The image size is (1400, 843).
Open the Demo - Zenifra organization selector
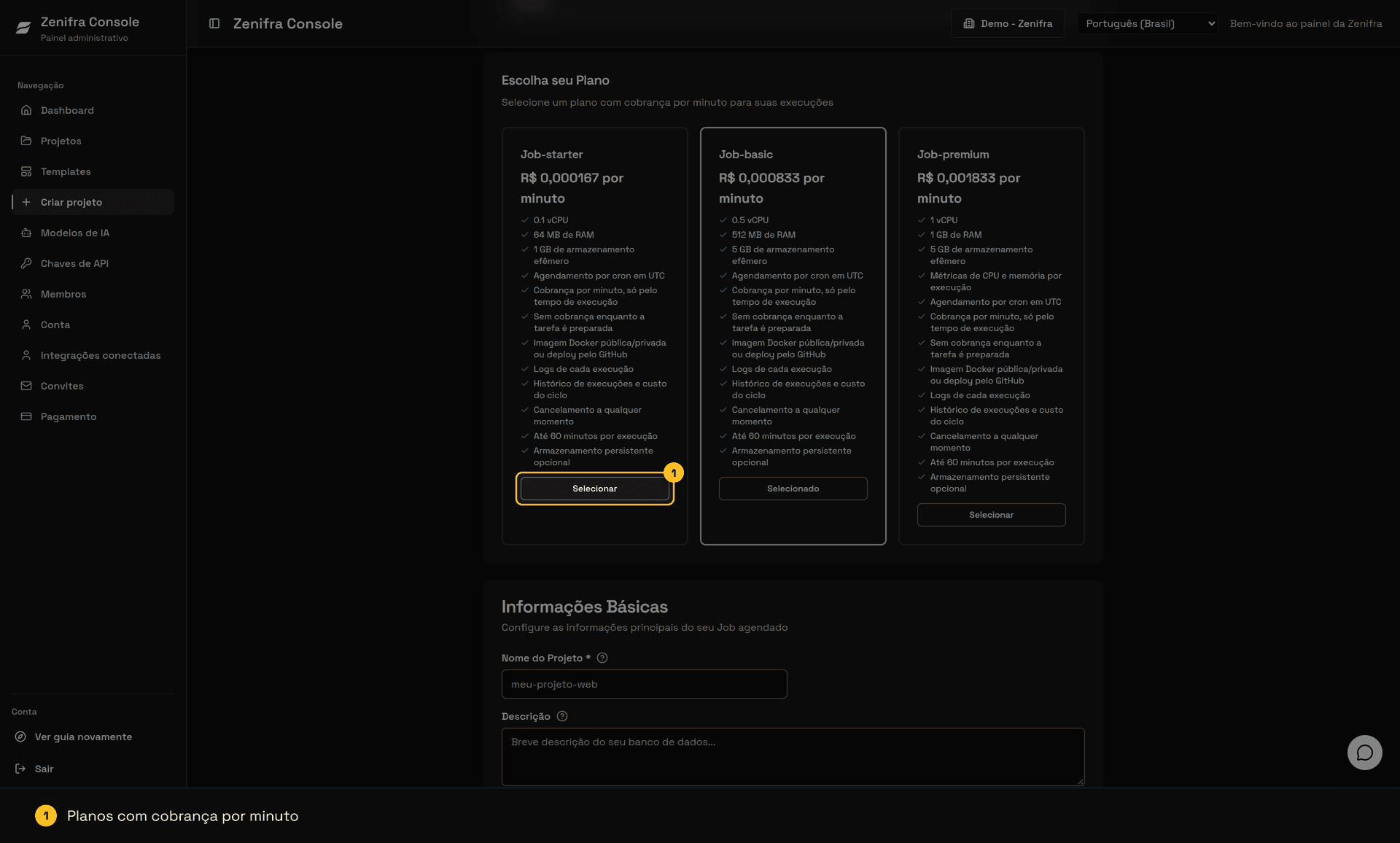click(1008, 23)
